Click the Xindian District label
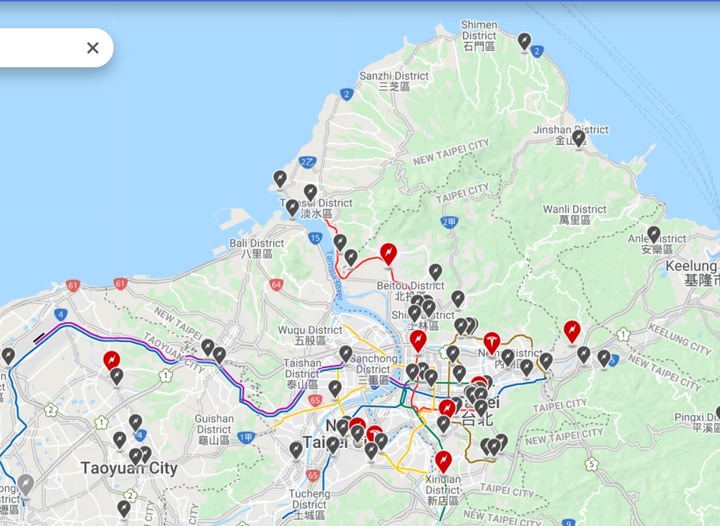 pyautogui.click(x=443, y=490)
